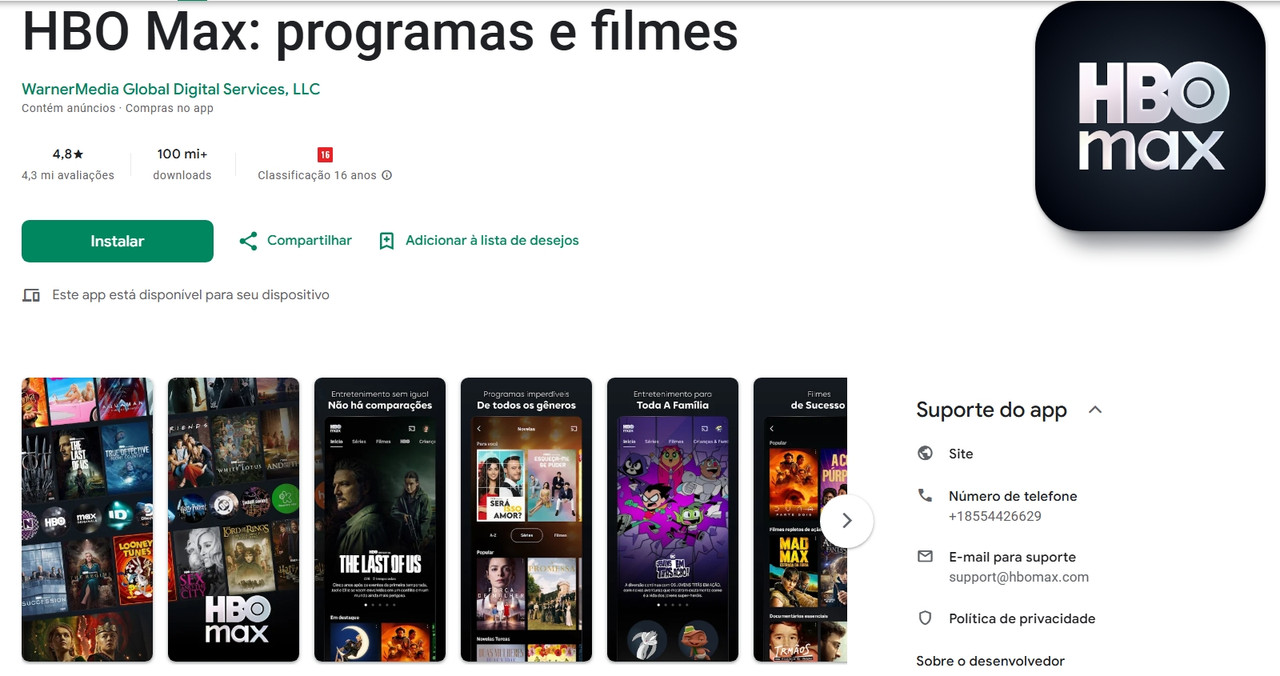Click the Adicionar à lista de desejos text
The height and width of the screenshot is (676, 1280).
pos(492,240)
